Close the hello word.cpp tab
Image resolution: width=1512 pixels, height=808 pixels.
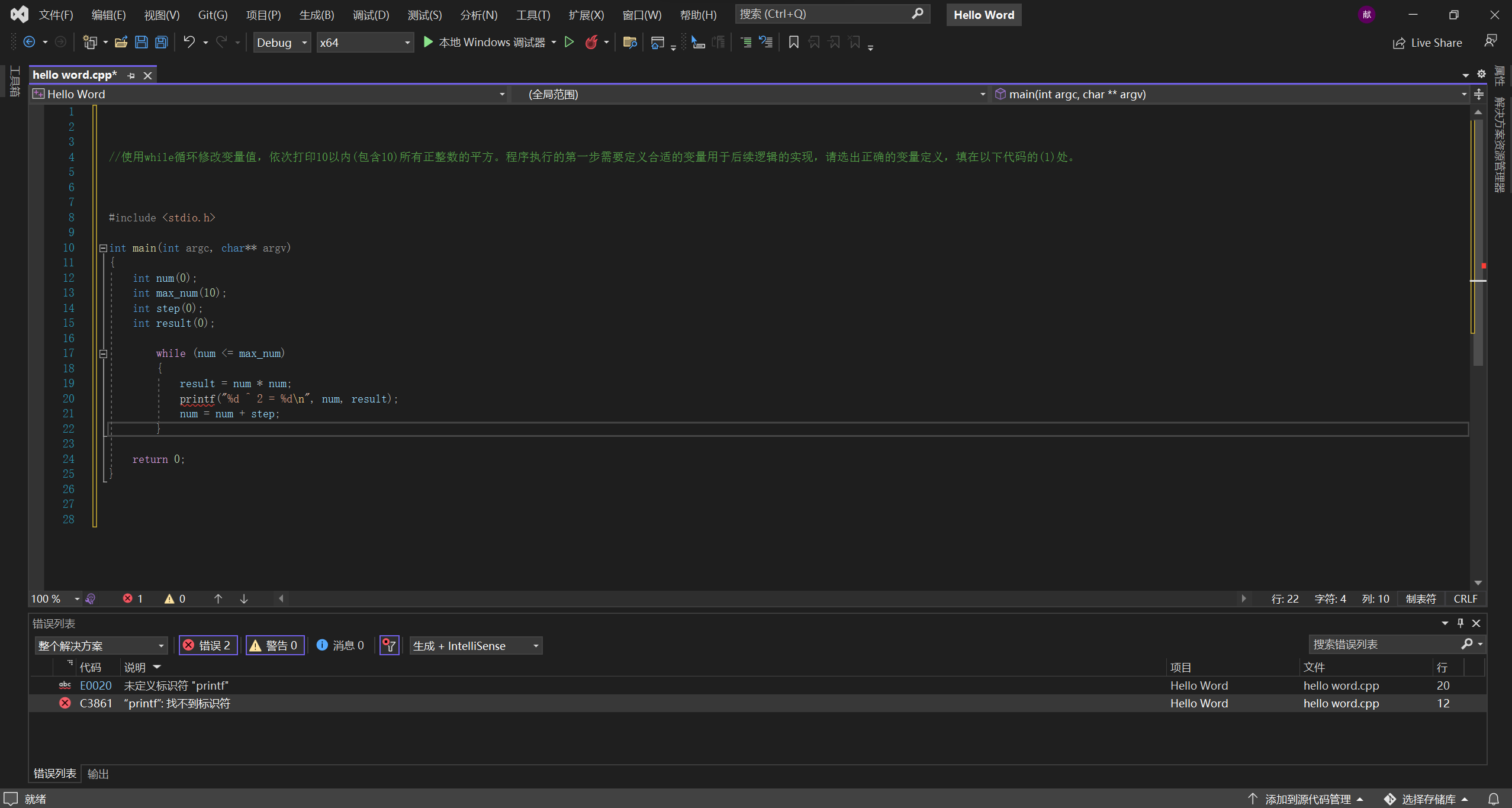point(148,76)
